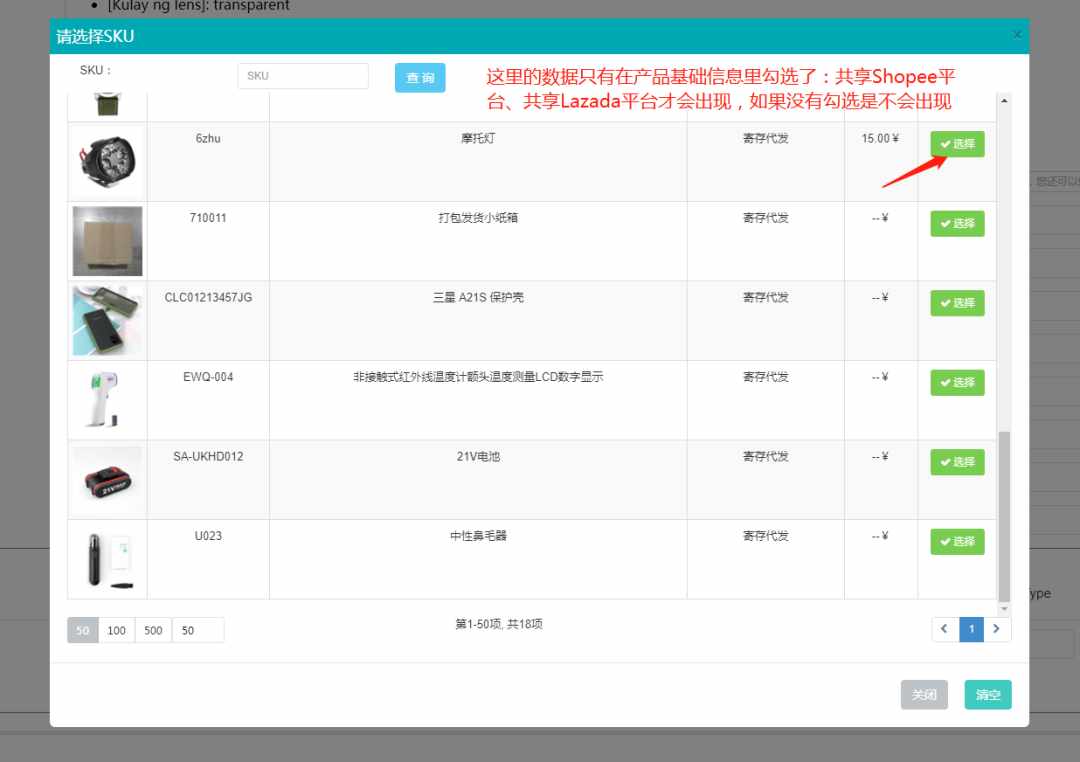The image size is (1080, 762).
Task: Go to the previous page arrow
Action: [945, 629]
